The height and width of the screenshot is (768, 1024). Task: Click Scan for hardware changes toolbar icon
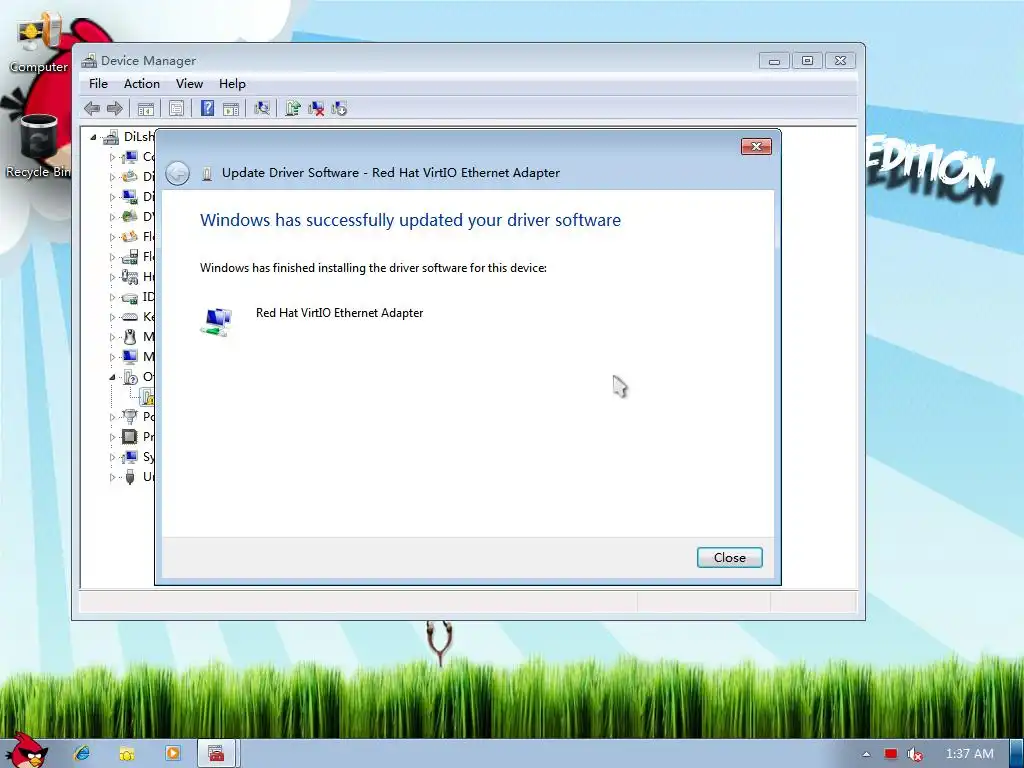point(262,108)
